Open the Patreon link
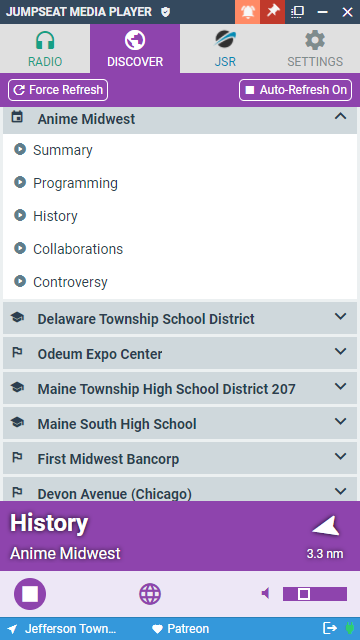Screen dimensions: 360x640 pos(180,629)
